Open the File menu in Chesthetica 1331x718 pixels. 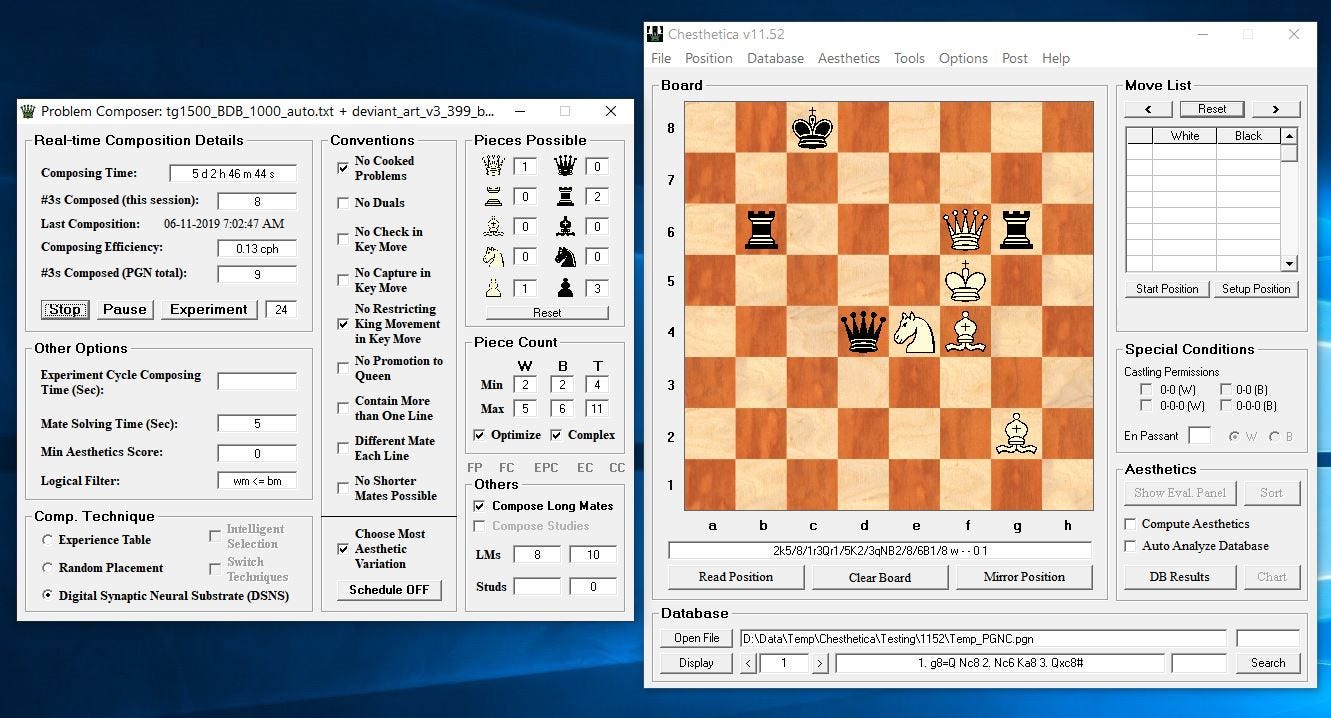coord(661,58)
